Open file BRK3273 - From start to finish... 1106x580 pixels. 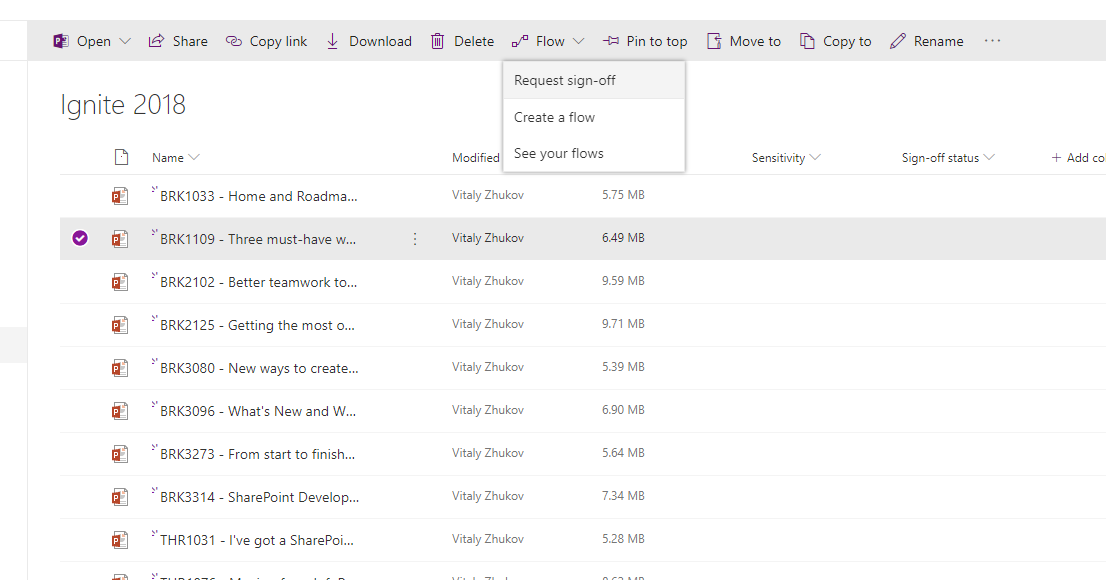click(x=257, y=454)
